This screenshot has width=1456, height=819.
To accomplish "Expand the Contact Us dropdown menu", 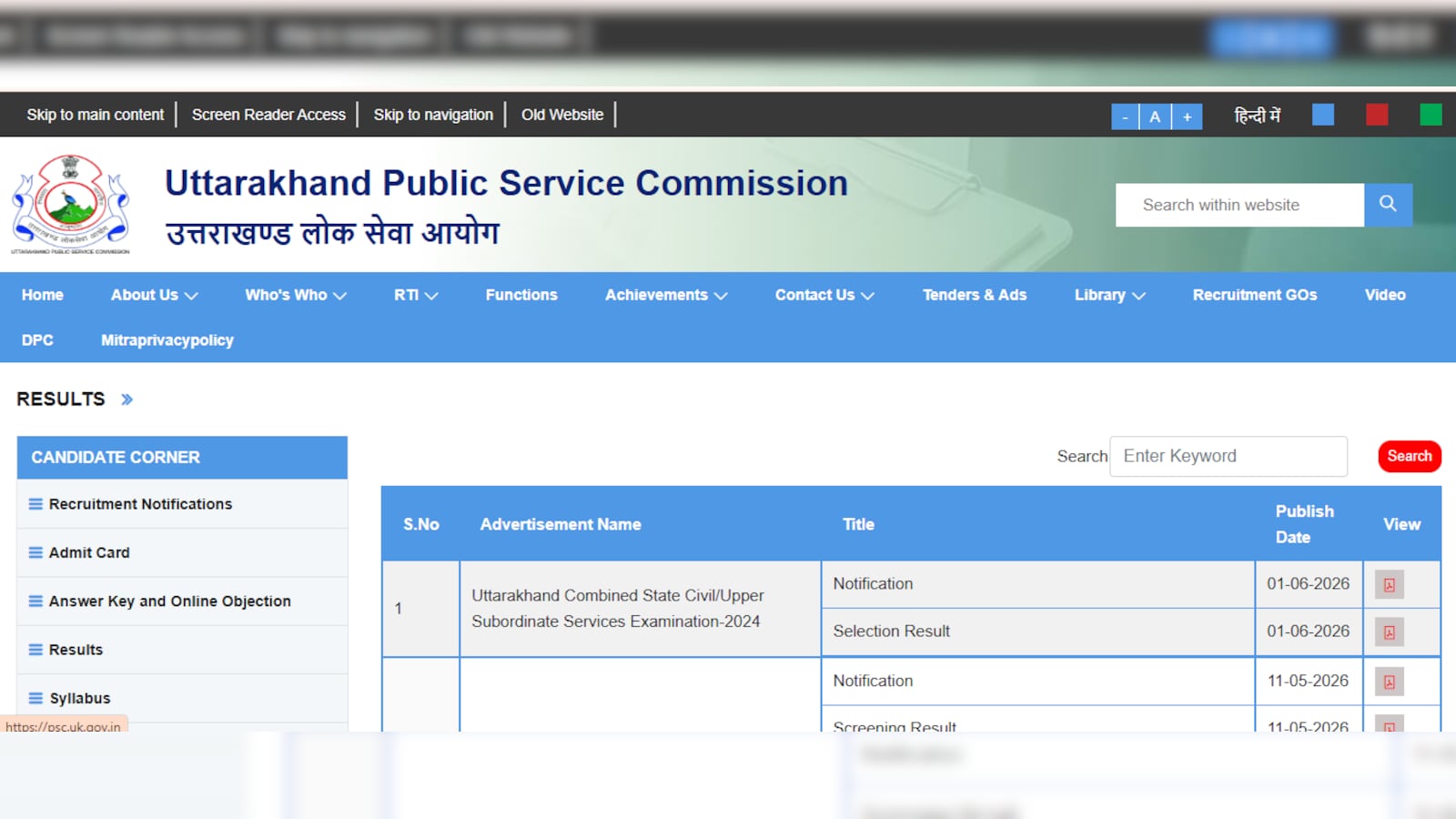I will click(824, 295).
